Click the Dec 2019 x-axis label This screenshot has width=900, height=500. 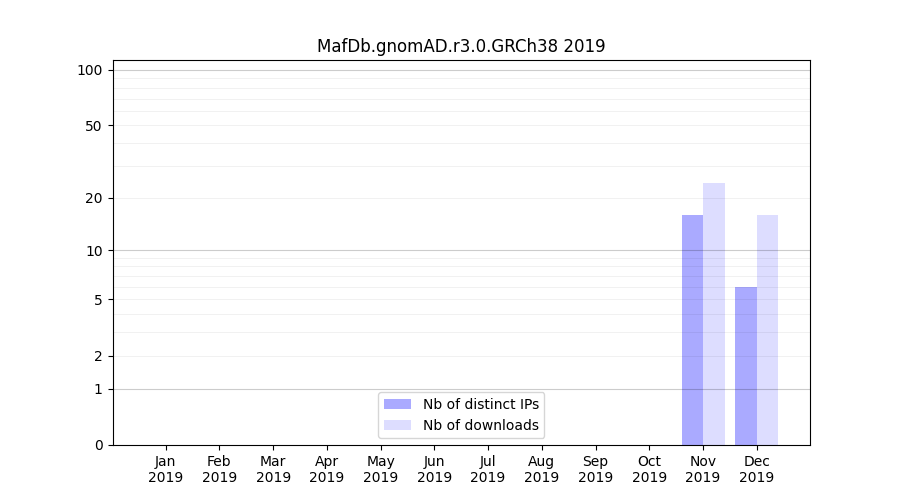(756, 469)
